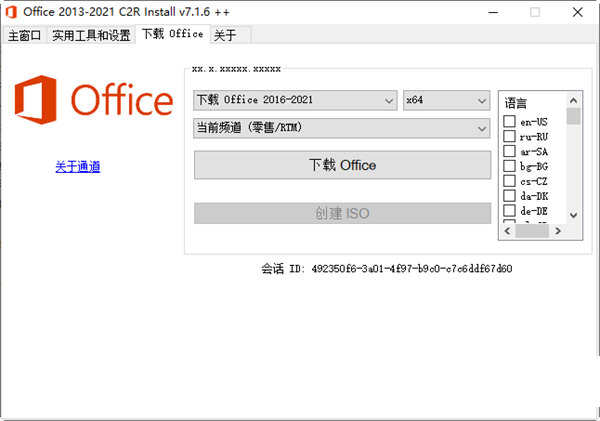Check the ar-SA language option

pos(509,152)
